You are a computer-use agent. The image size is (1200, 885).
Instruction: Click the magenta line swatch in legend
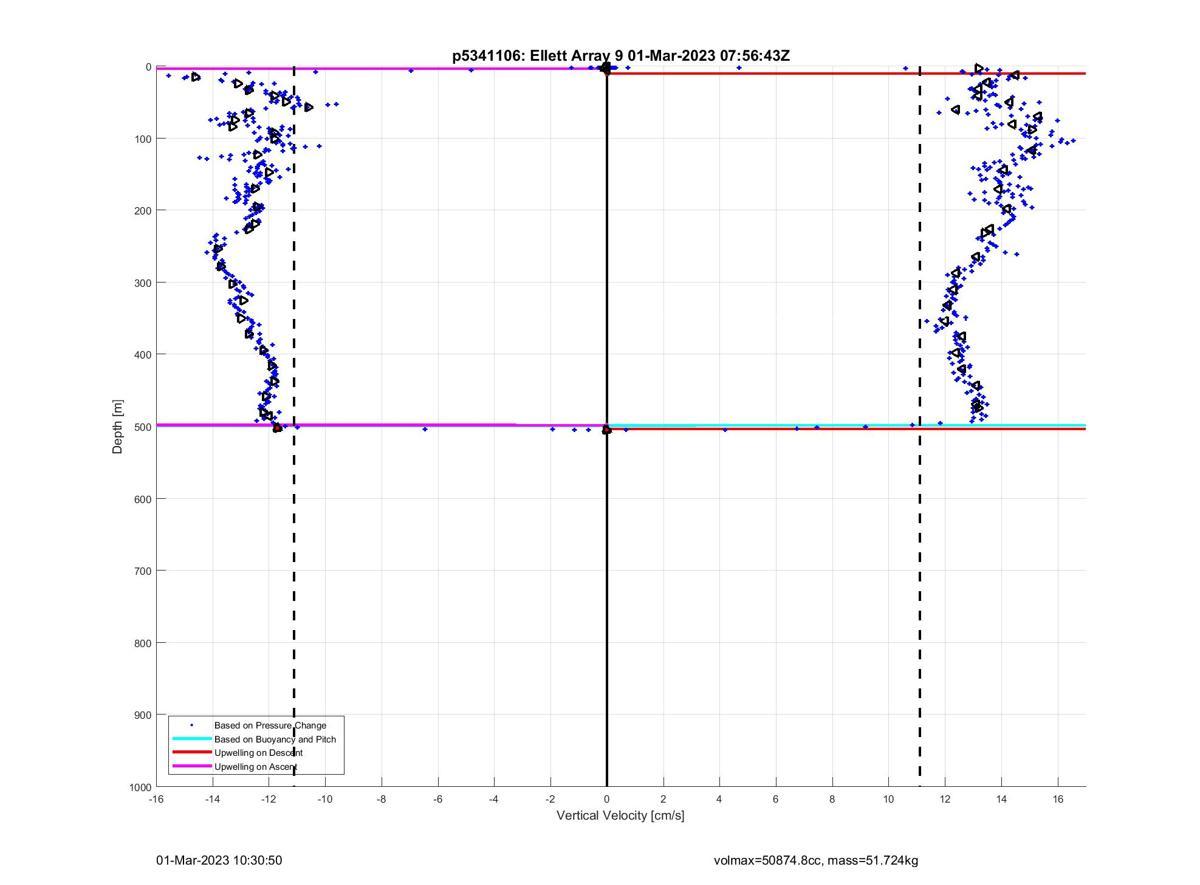click(x=192, y=766)
